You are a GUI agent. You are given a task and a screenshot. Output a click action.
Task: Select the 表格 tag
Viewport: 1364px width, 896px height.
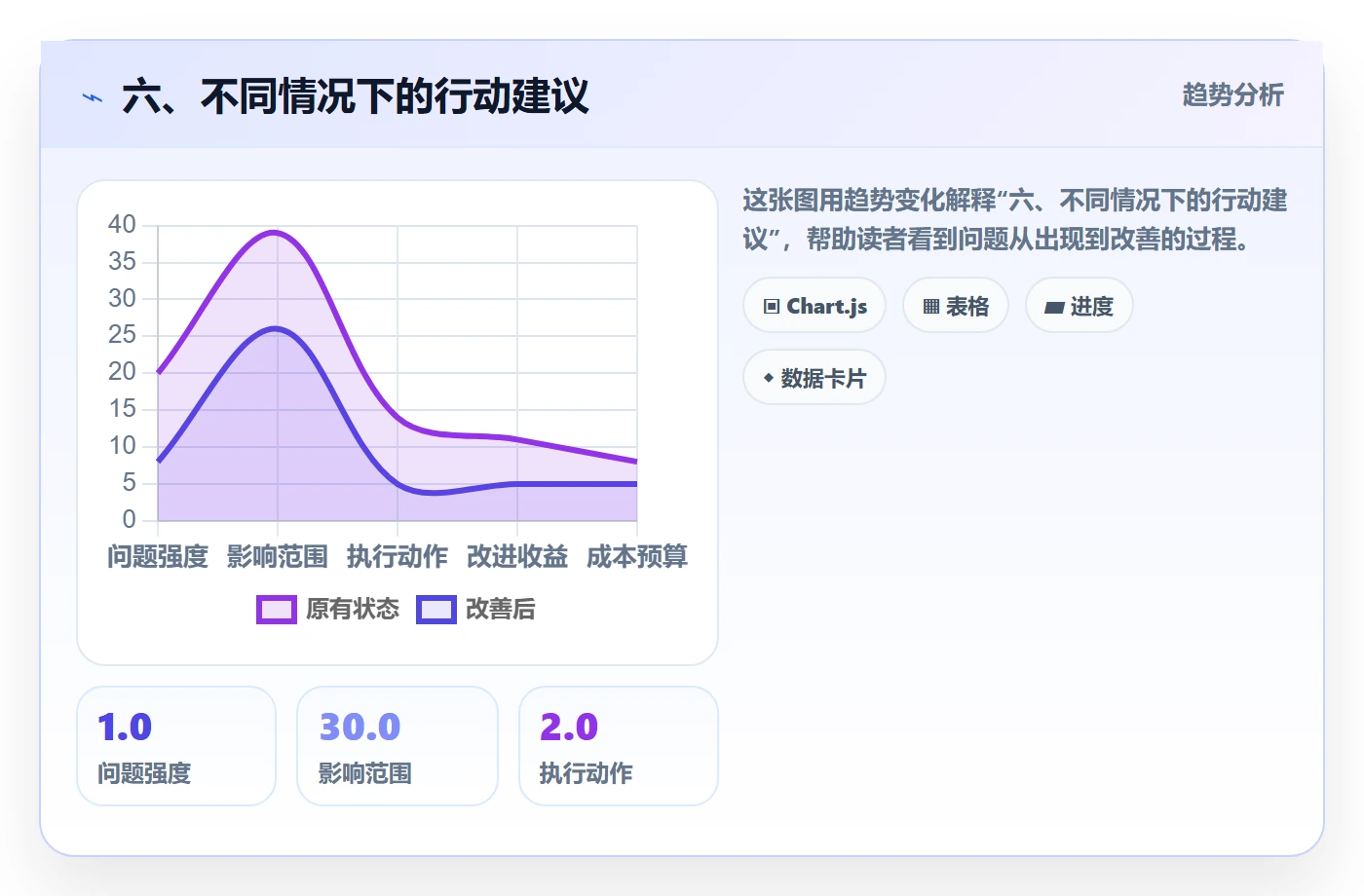tap(956, 306)
